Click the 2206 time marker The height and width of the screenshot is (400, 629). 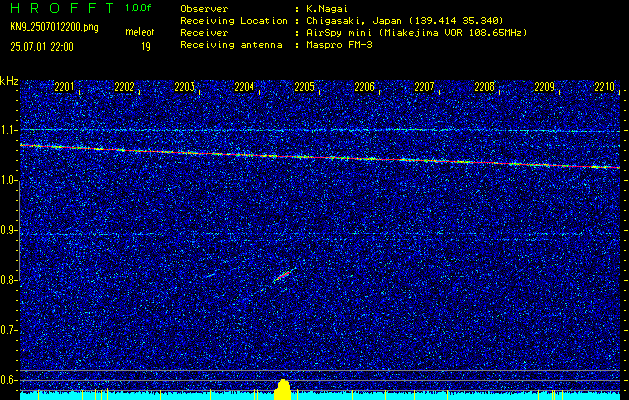[x=365, y=87]
